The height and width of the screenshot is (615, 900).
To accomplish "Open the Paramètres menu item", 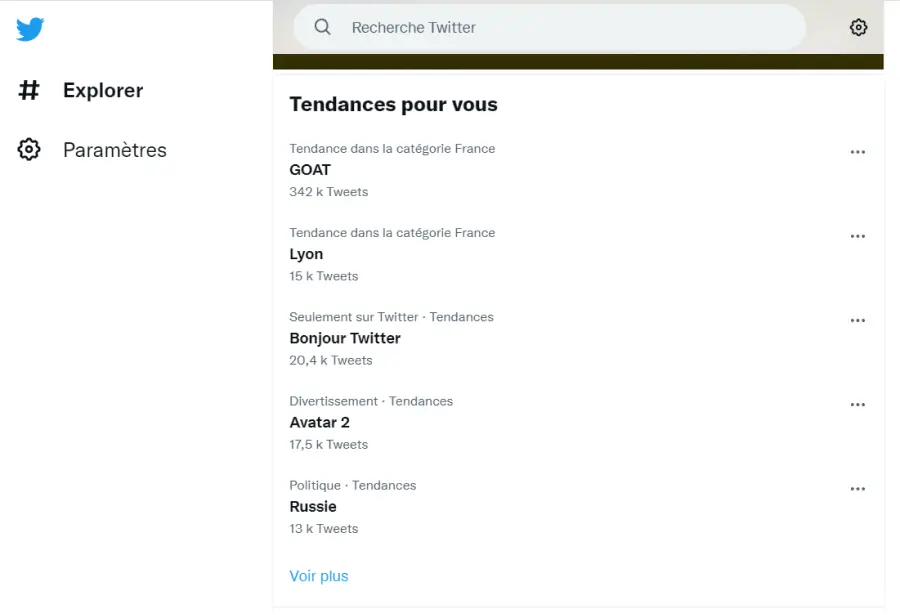I will click(x=115, y=150).
